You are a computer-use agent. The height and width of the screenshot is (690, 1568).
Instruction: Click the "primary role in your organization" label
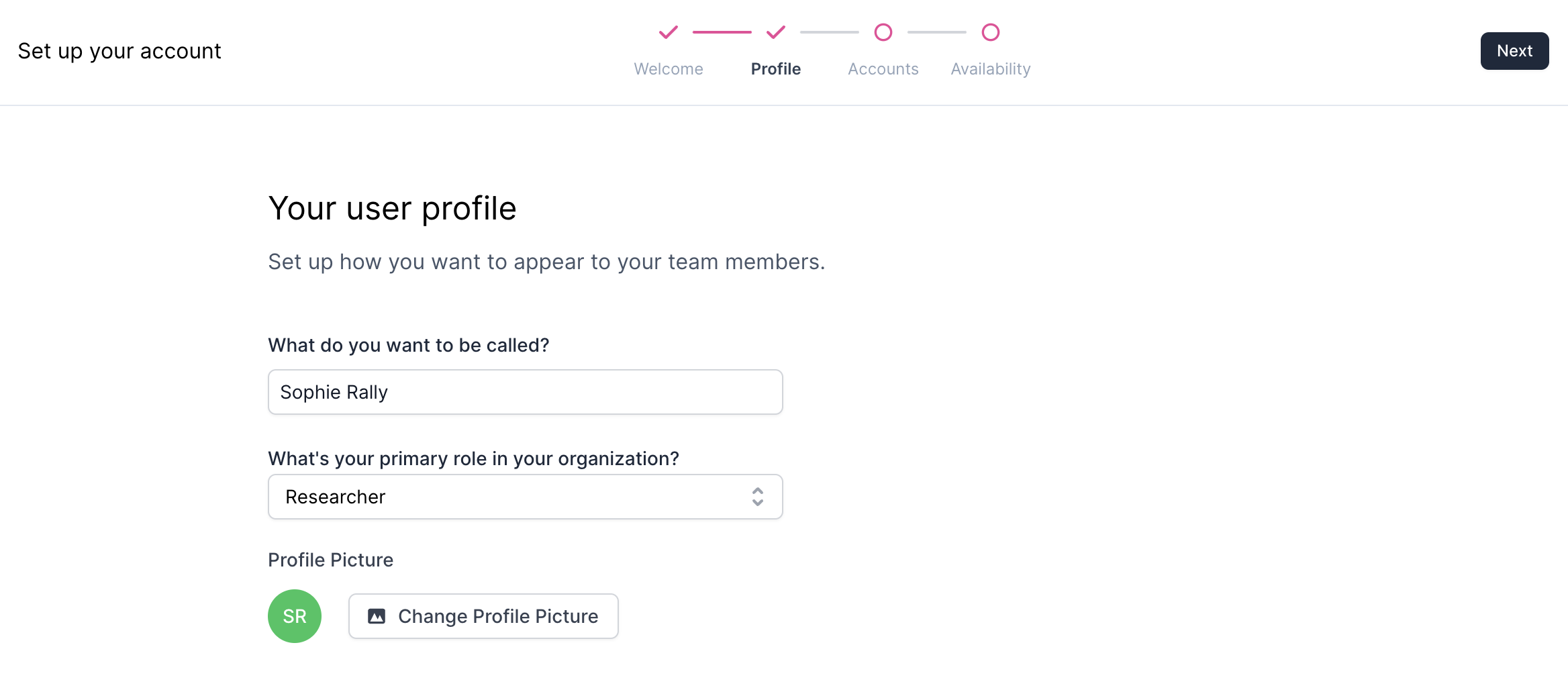coord(474,458)
